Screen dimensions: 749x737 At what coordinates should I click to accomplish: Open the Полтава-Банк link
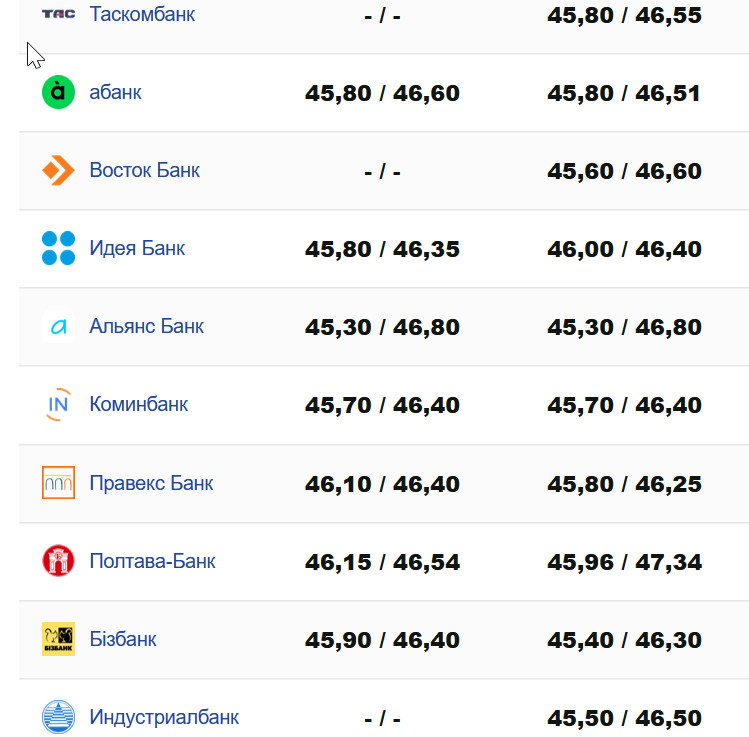152,561
